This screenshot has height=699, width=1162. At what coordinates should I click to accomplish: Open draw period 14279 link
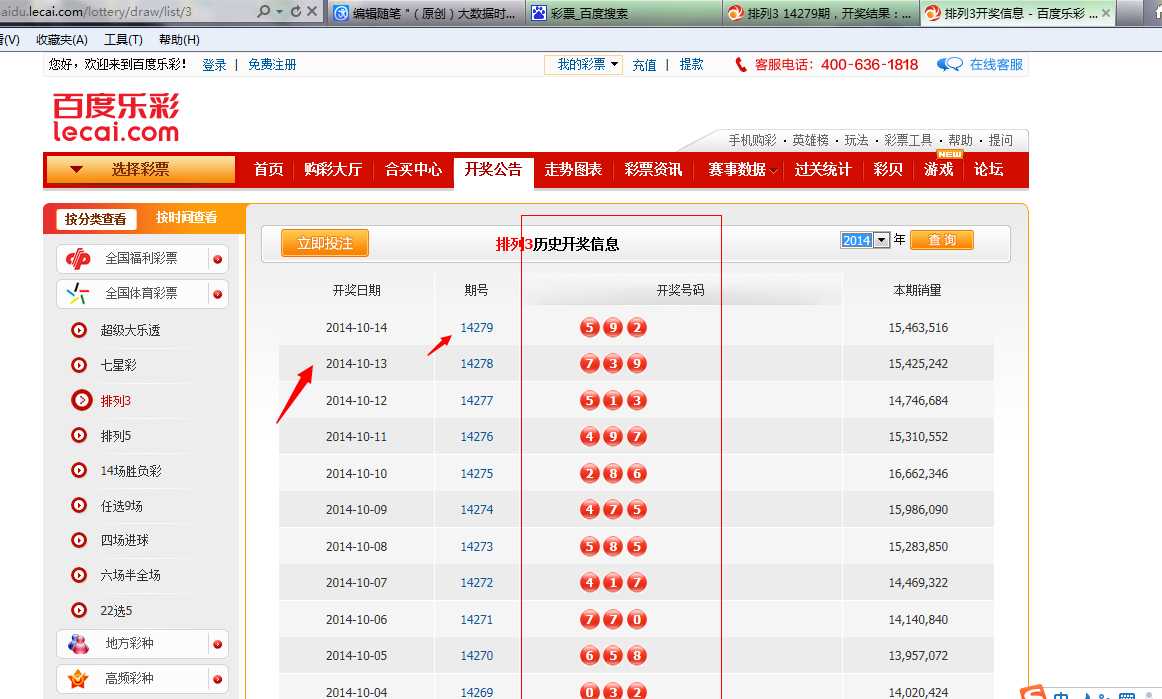point(477,328)
